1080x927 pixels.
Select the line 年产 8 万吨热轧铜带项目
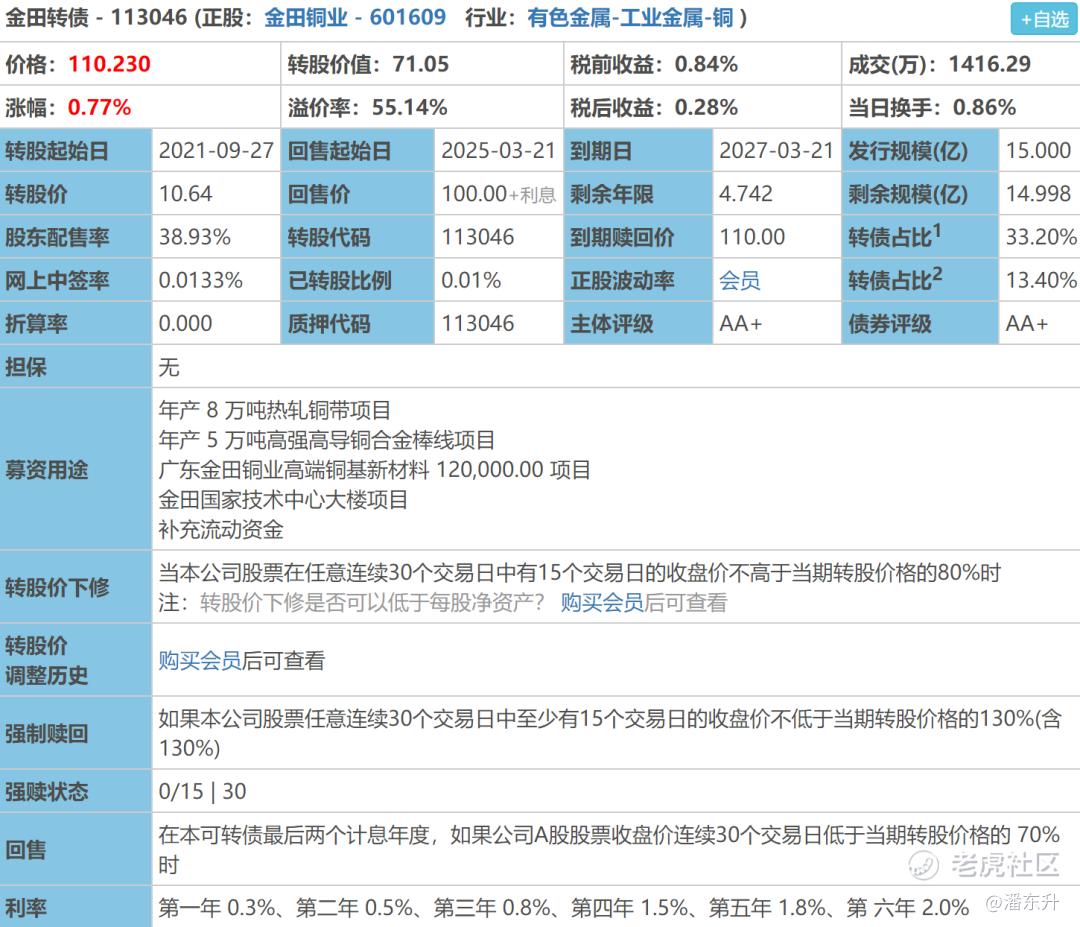275,410
